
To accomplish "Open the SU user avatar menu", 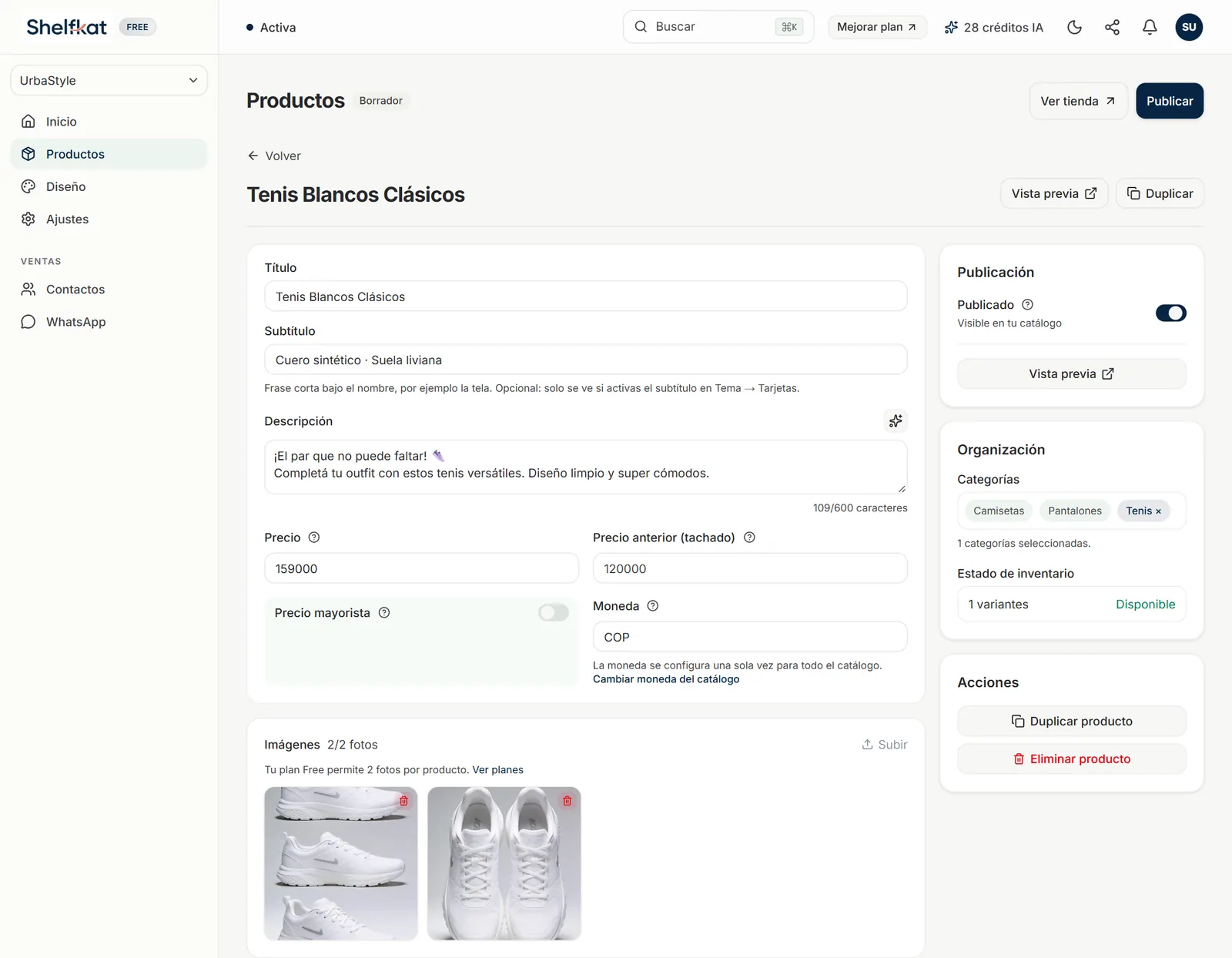I will [1189, 27].
